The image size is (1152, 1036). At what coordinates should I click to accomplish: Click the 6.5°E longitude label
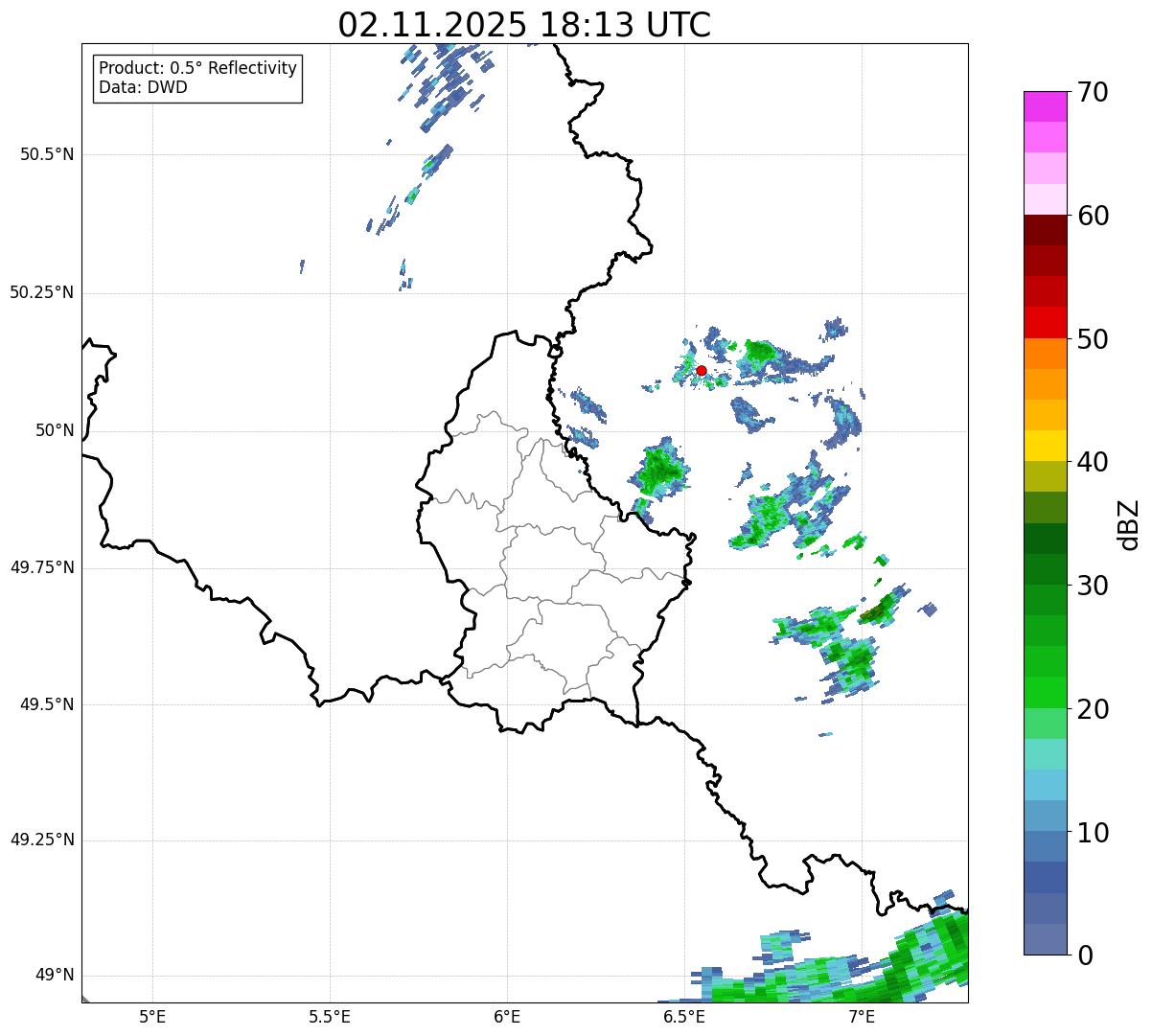(x=684, y=1016)
